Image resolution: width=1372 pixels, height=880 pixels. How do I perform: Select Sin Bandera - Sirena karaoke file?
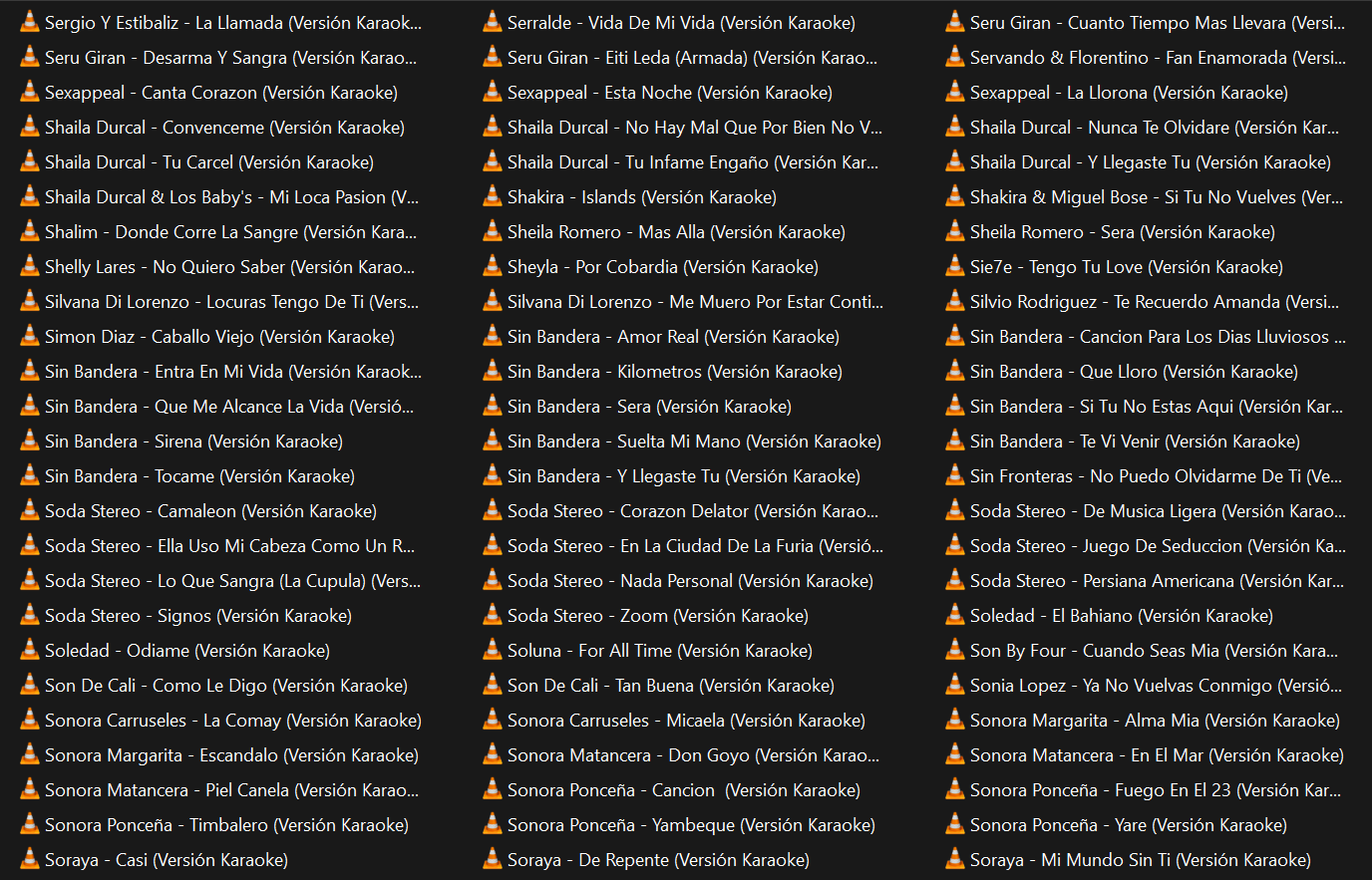(x=193, y=441)
